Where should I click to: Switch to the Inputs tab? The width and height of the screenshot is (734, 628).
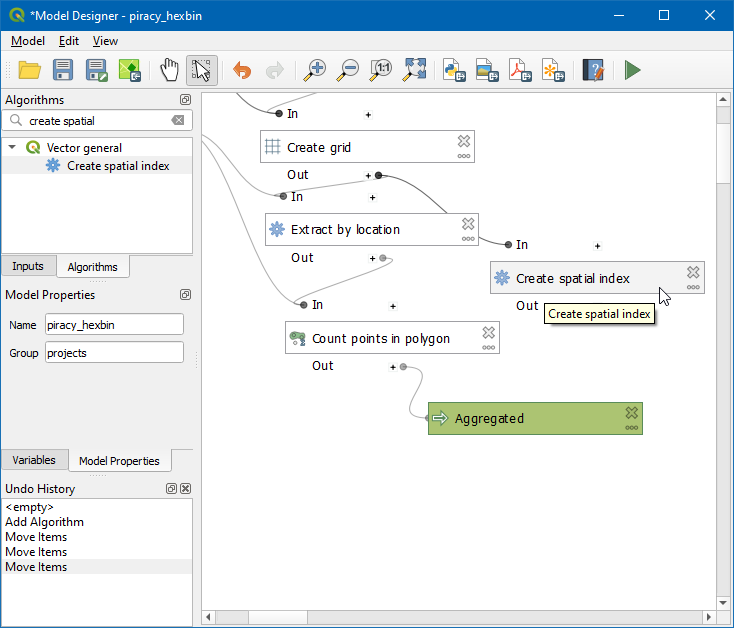pyautogui.click(x=28, y=266)
